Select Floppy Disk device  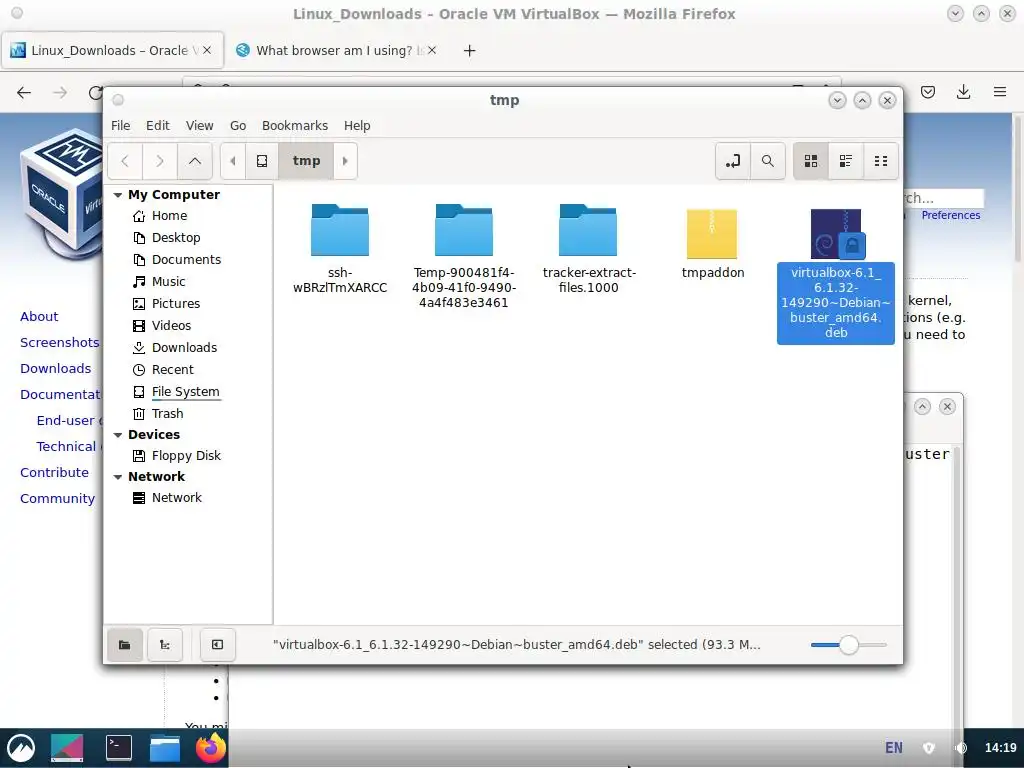(x=185, y=456)
